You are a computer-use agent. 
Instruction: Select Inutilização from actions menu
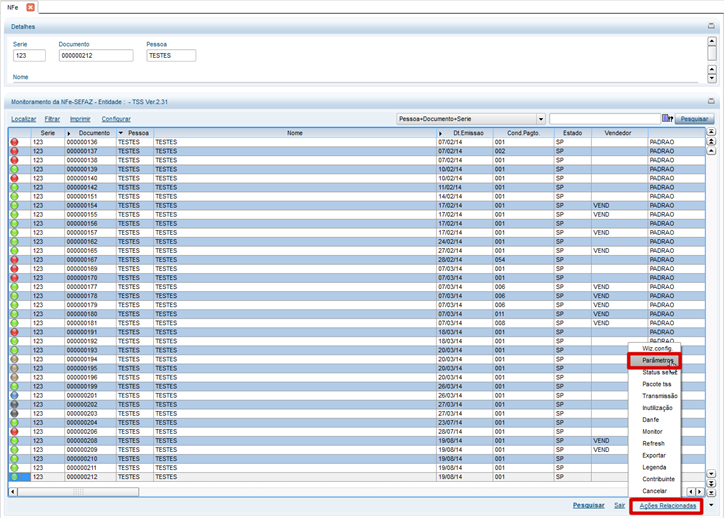click(x=657, y=408)
